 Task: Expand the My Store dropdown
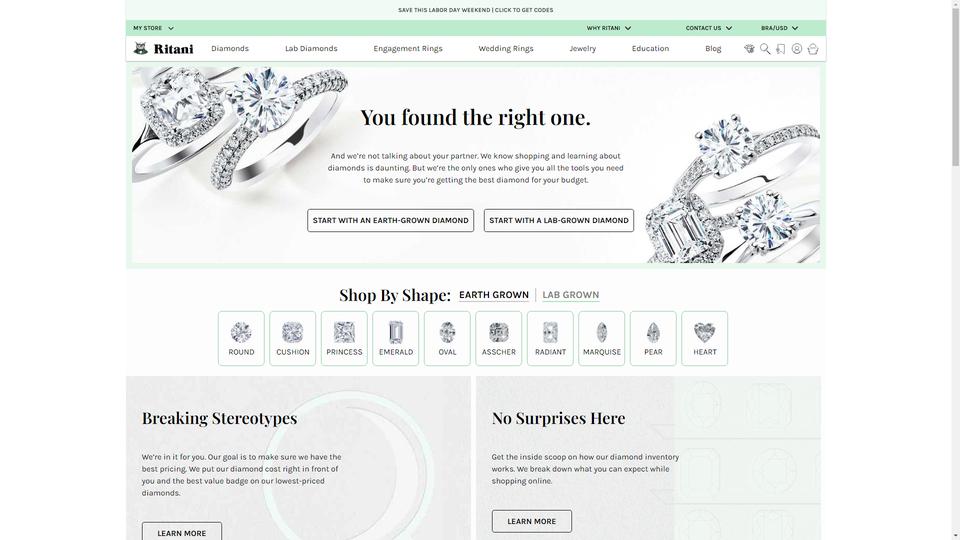[x=154, y=28]
